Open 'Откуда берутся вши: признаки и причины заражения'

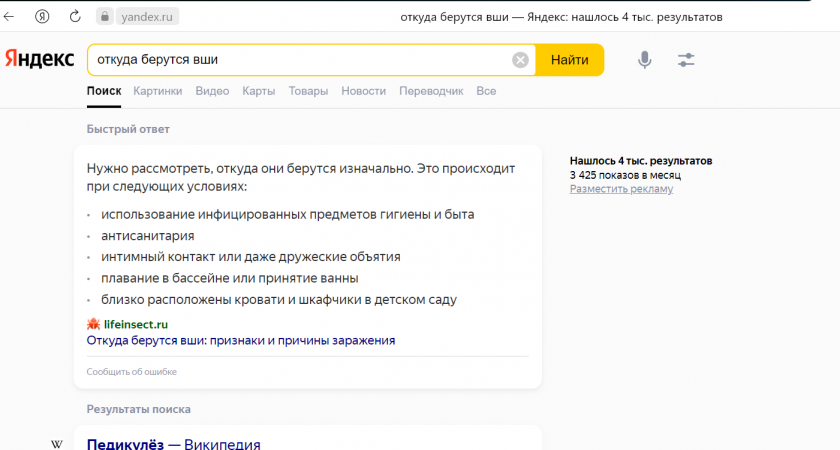pos(241,340)
